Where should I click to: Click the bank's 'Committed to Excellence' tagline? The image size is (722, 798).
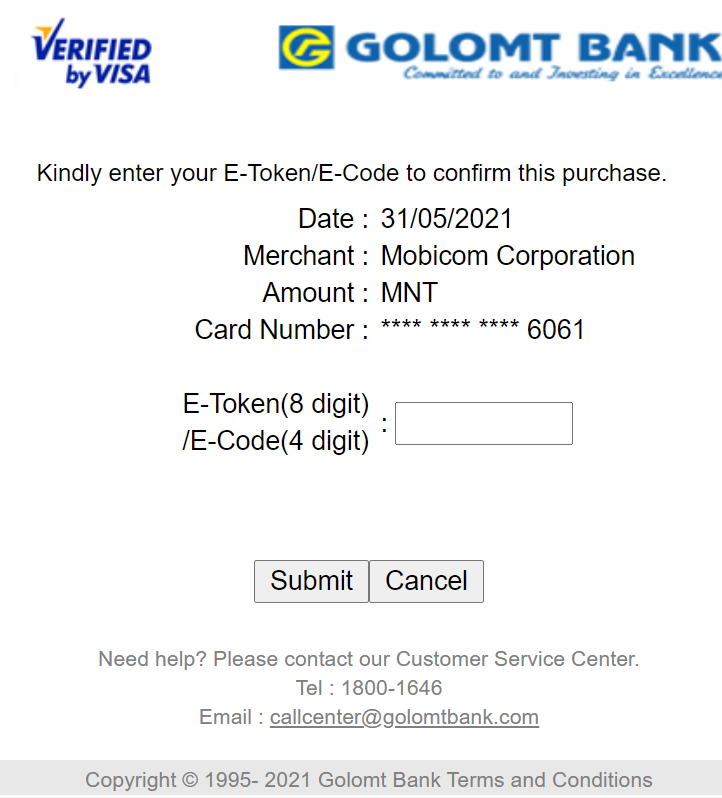563,73
